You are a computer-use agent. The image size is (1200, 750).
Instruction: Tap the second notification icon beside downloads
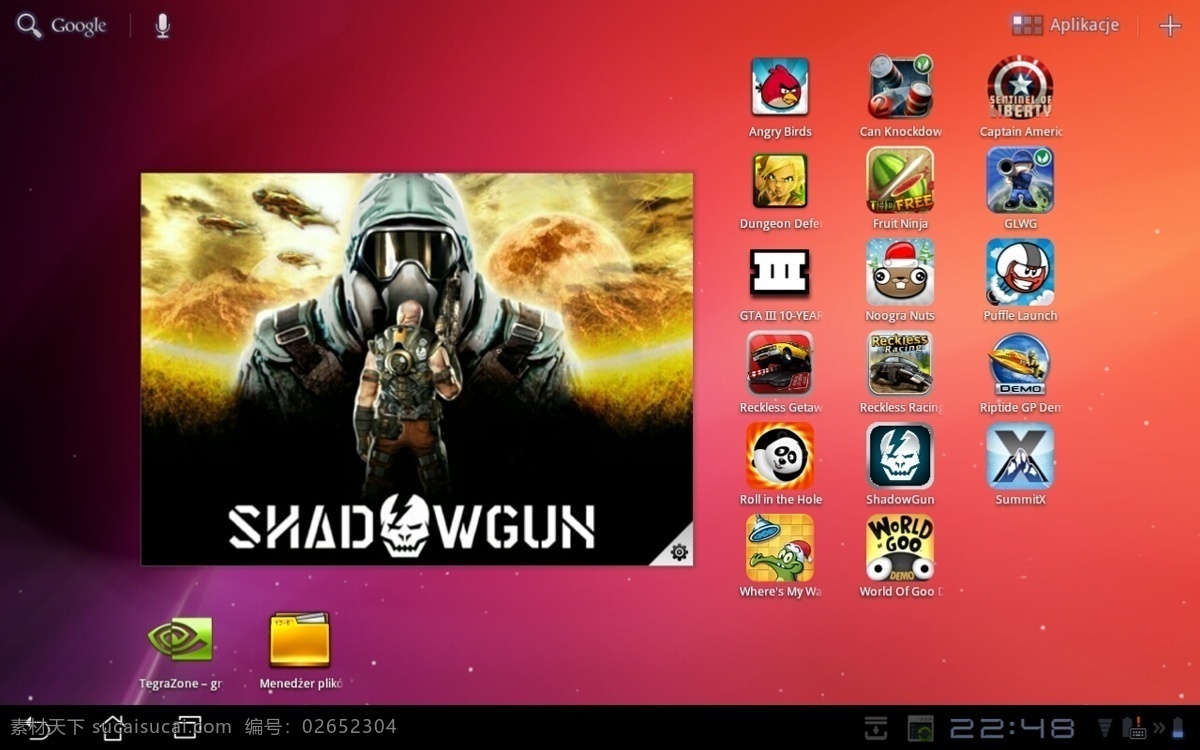(920, 728)
